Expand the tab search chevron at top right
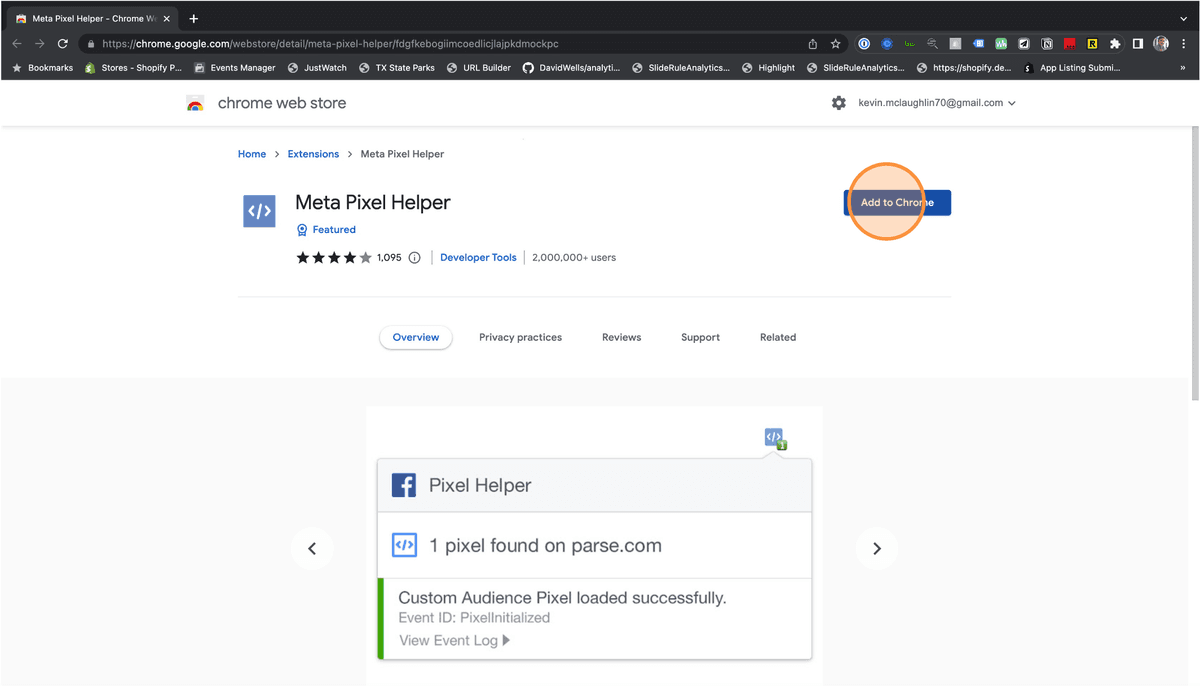Image resolution: width=1200 pixels, height=696 pixels. [x=1184, y=18]
